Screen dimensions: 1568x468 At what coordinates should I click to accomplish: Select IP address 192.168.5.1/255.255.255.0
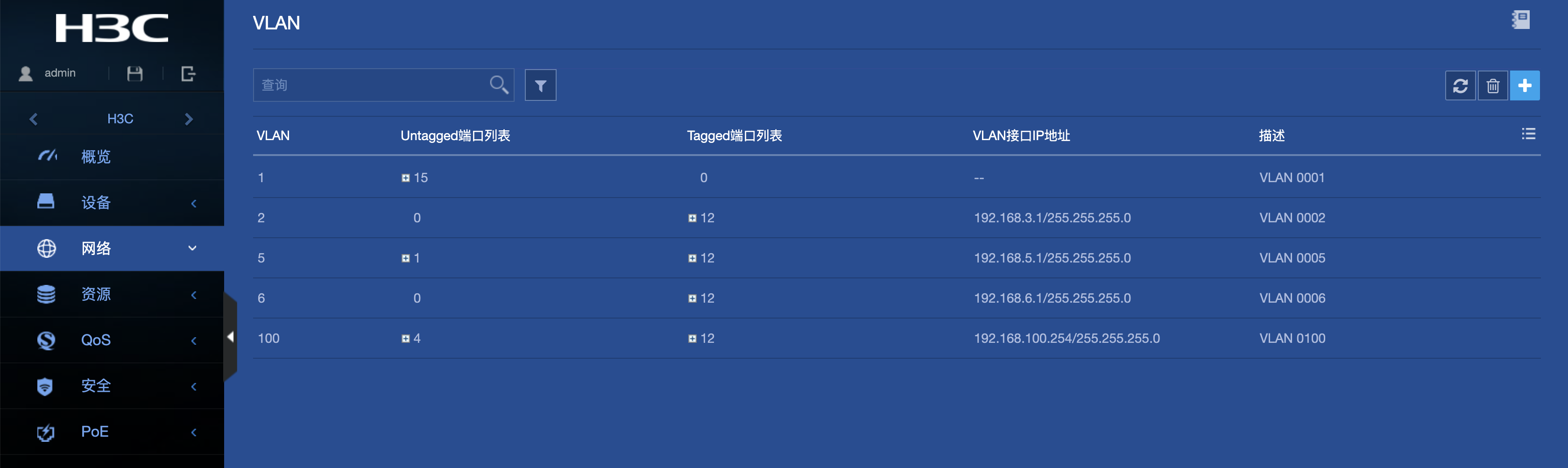1052,258
